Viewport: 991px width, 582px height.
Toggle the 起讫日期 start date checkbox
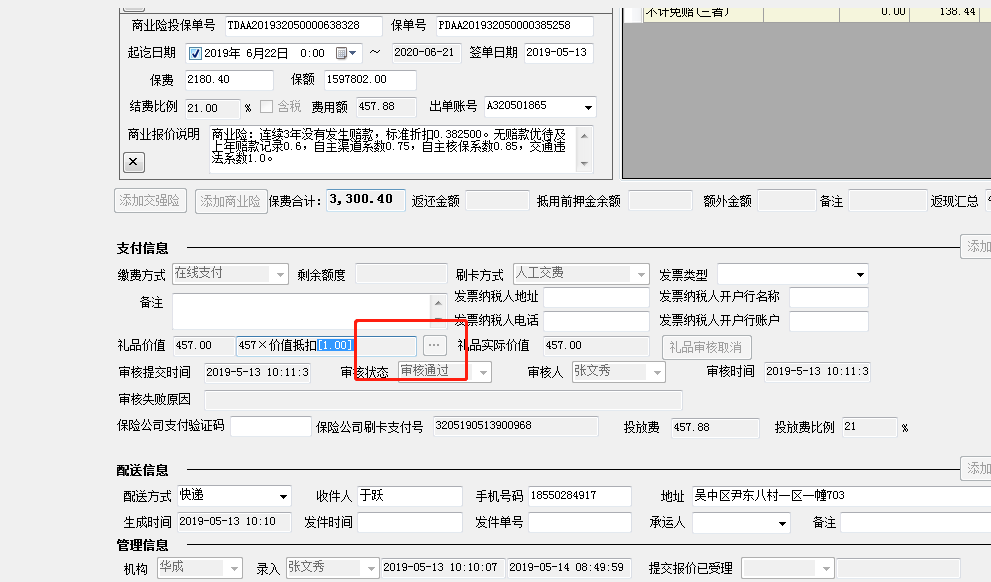(x=195, y=54)
